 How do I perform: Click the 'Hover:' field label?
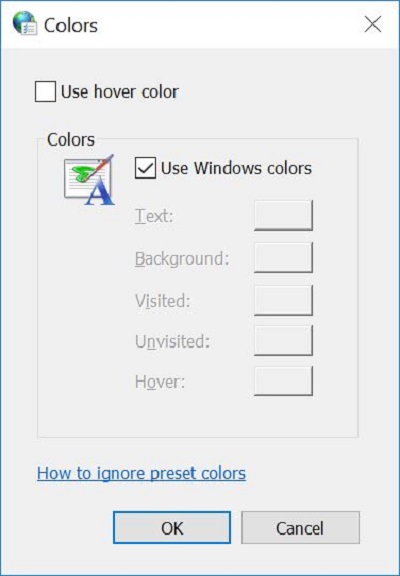160,382
